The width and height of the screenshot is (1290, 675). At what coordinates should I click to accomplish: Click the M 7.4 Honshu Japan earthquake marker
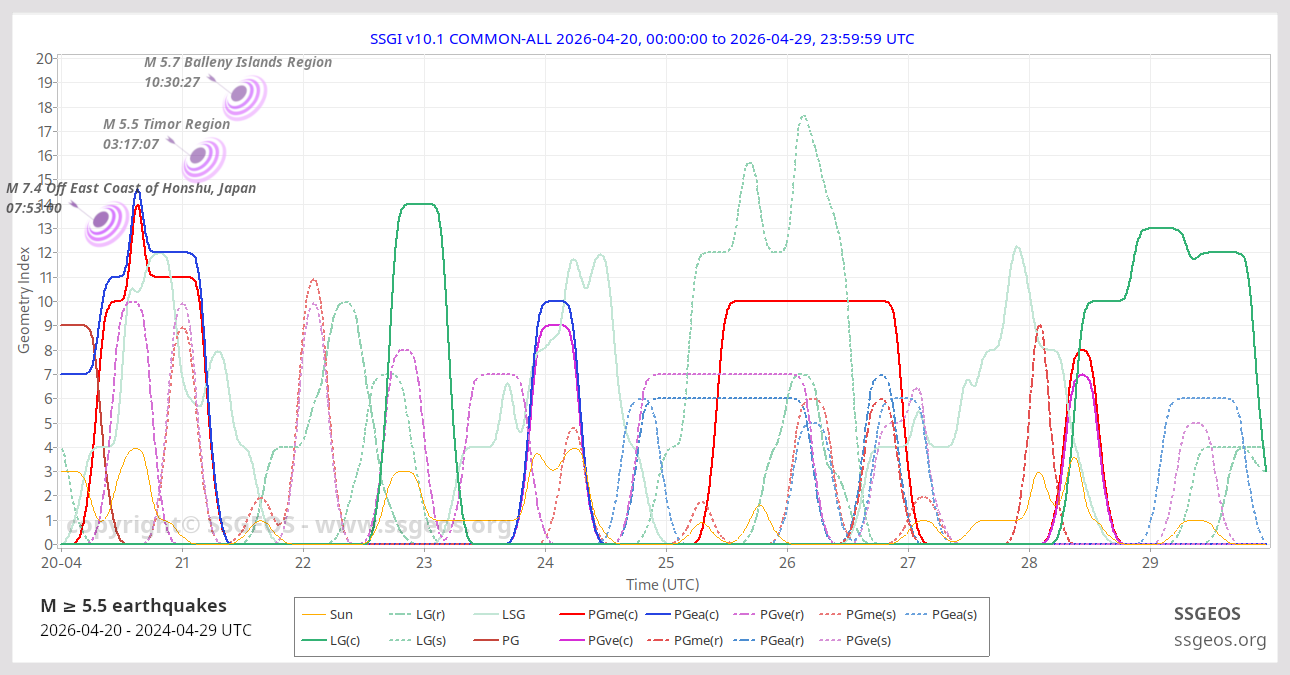point(102,221)
